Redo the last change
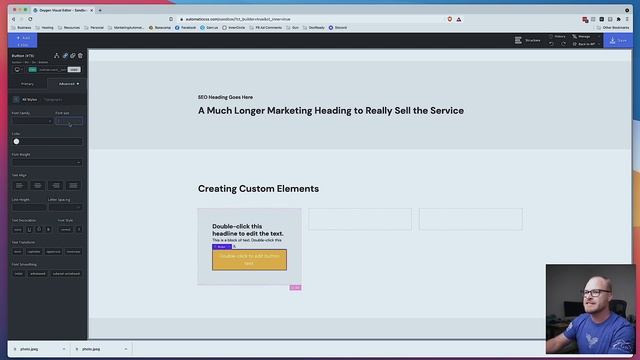Screen dimensions: 640x360 click(564, 44)
